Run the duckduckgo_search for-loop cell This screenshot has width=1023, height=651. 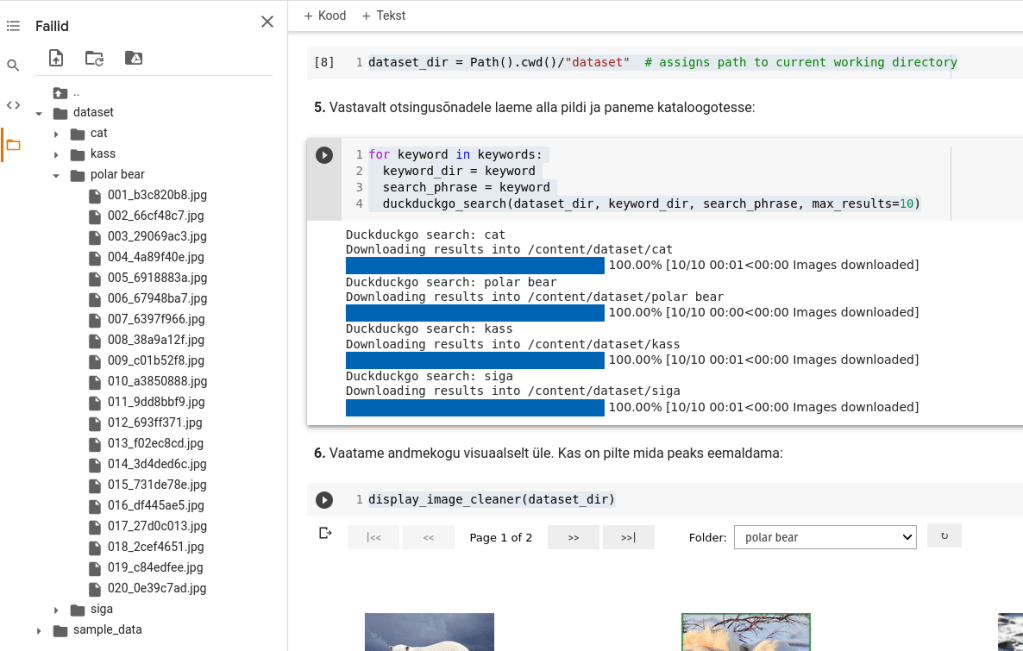[324, 155]
